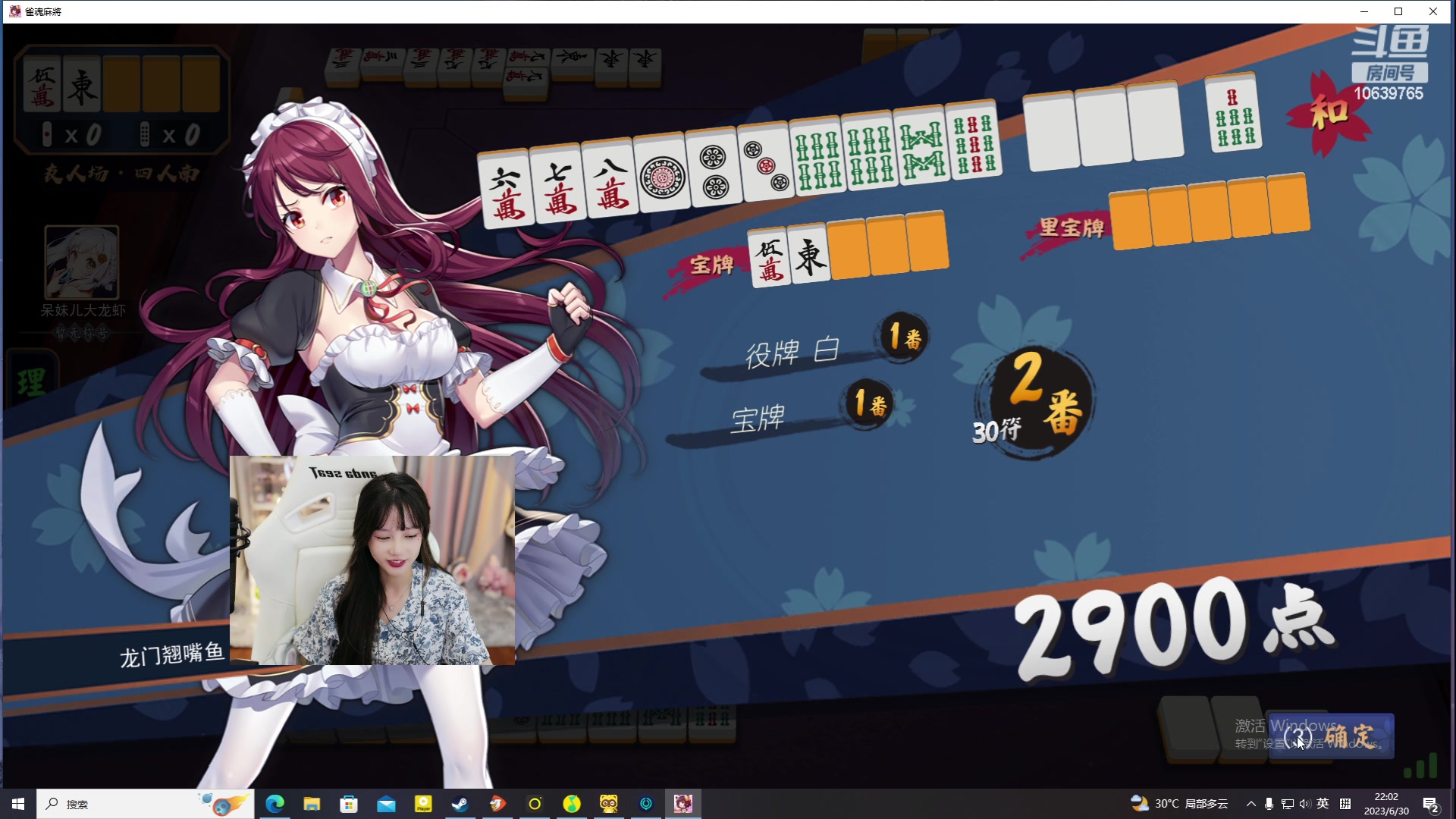Click the volume speaker tray icon
Screen dimensions: 1456x819
pyautogui.click(x=1305, y=804)
